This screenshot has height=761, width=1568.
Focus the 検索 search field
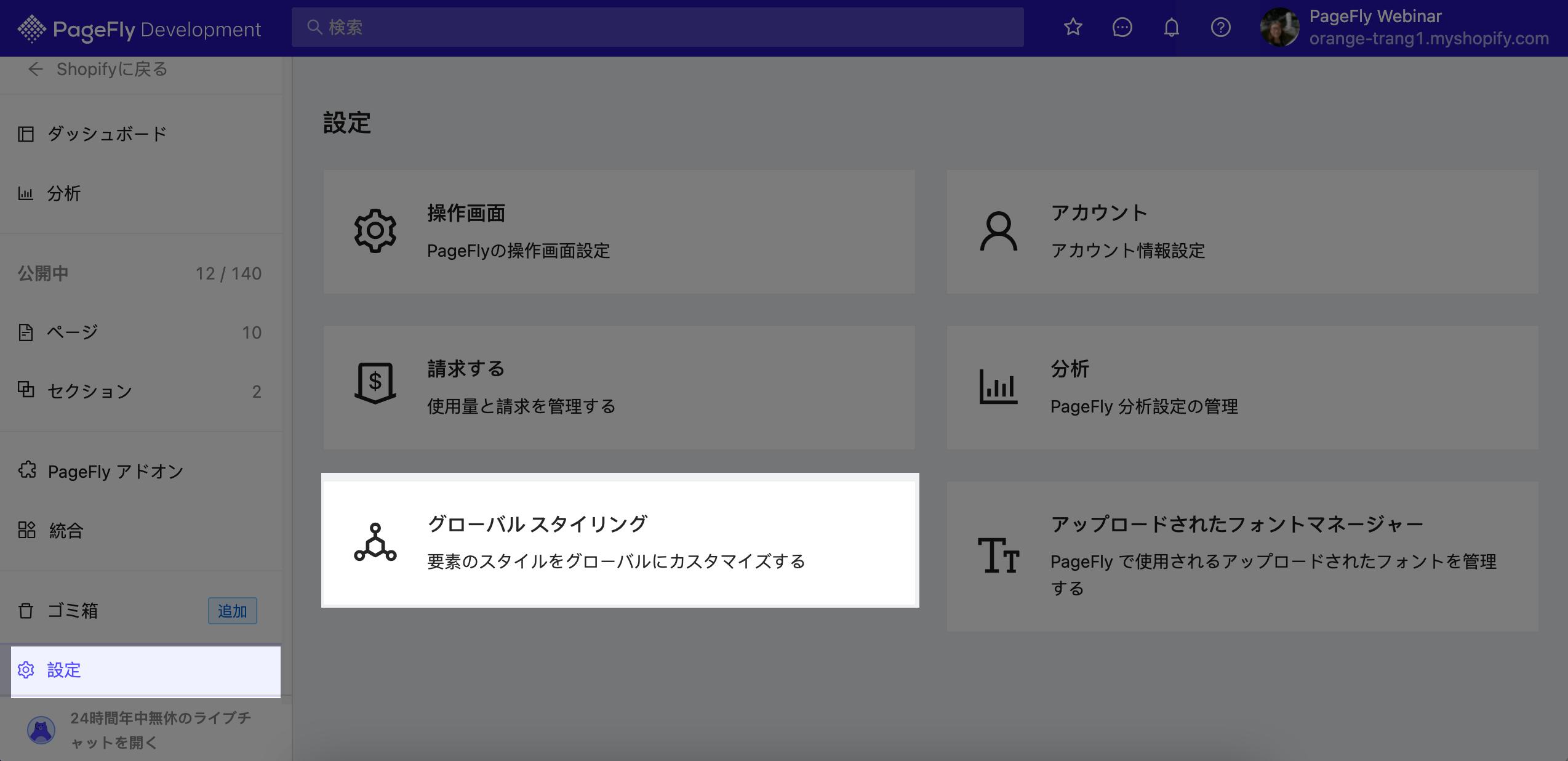point(658,27)
